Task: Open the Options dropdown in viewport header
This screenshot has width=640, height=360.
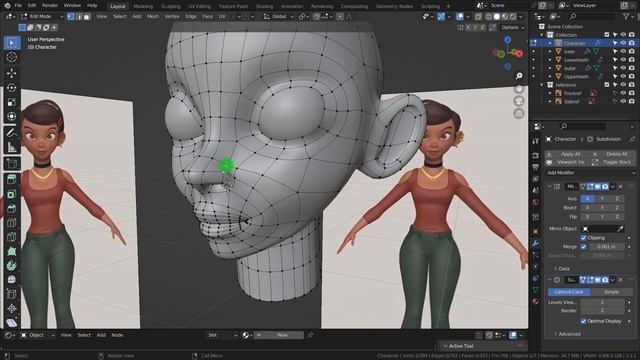Action: pyautogui.click(x=512, y=27)
